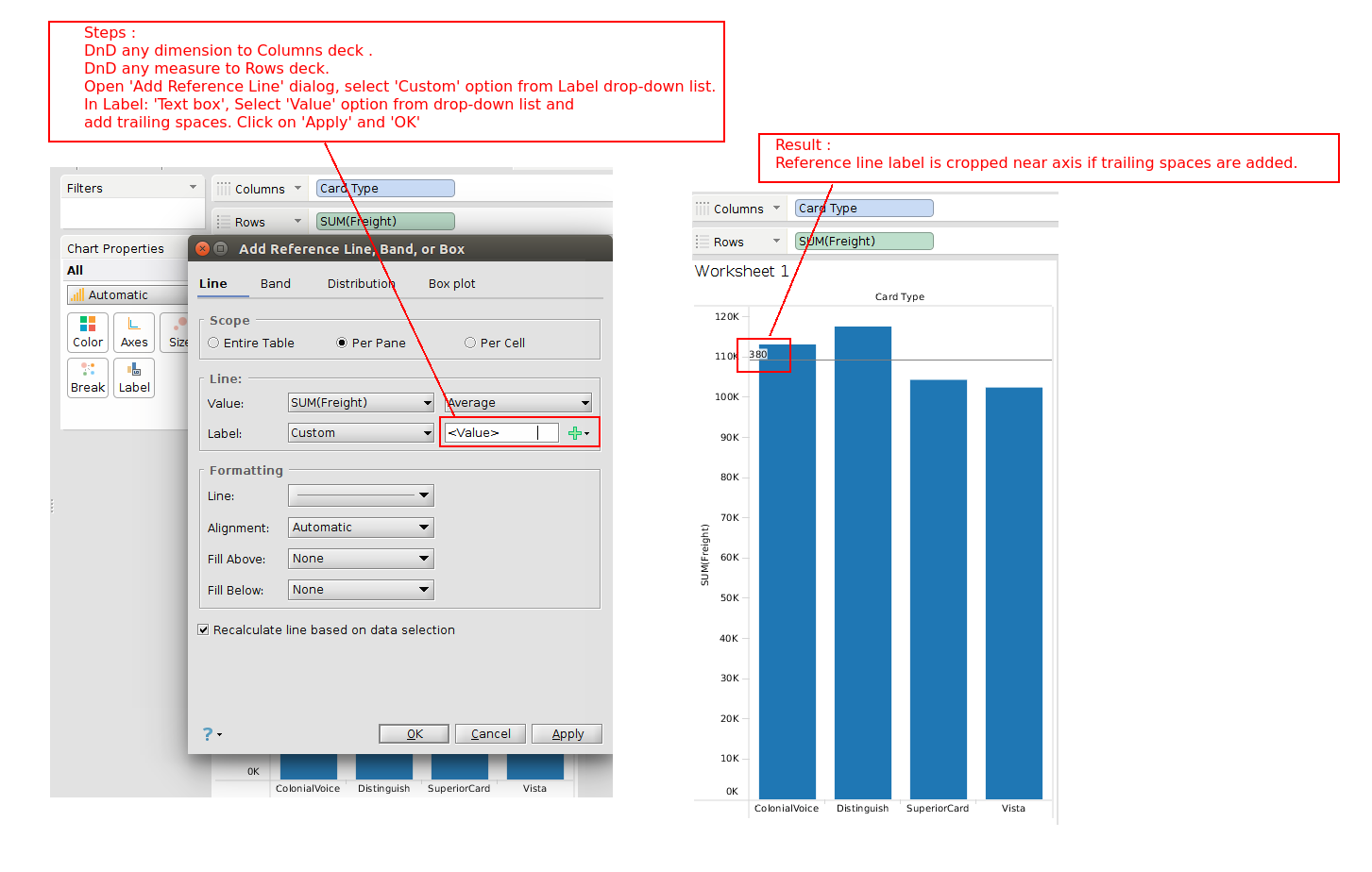The height and width of the screenshot is (872, 1372).
Task: Open the Label chart property card
Action: click(x=134, y=377)
